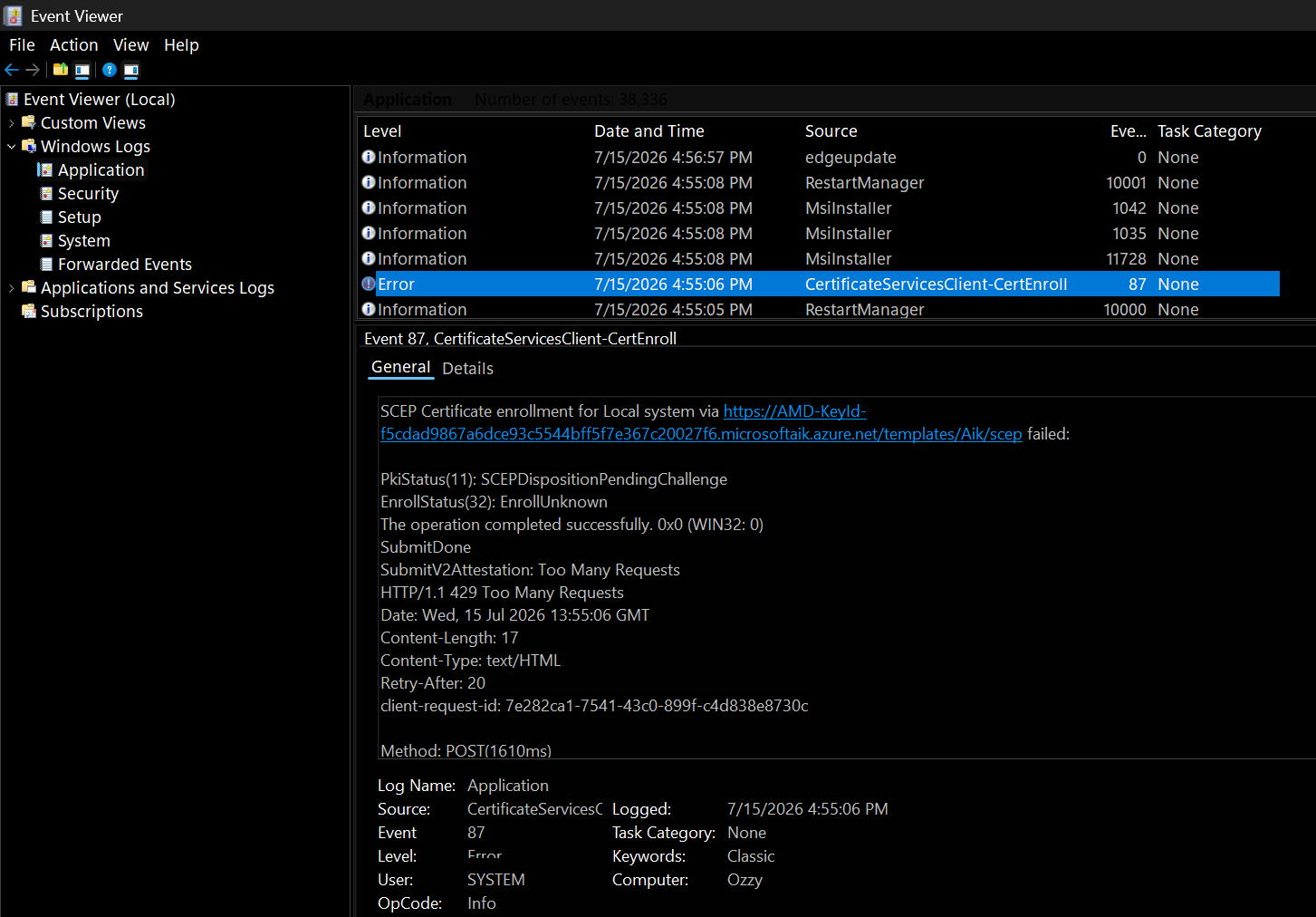This screenshot has width=1316, height=917.
Task: Click the Custom Views folder icon
Action: [29, 122]
